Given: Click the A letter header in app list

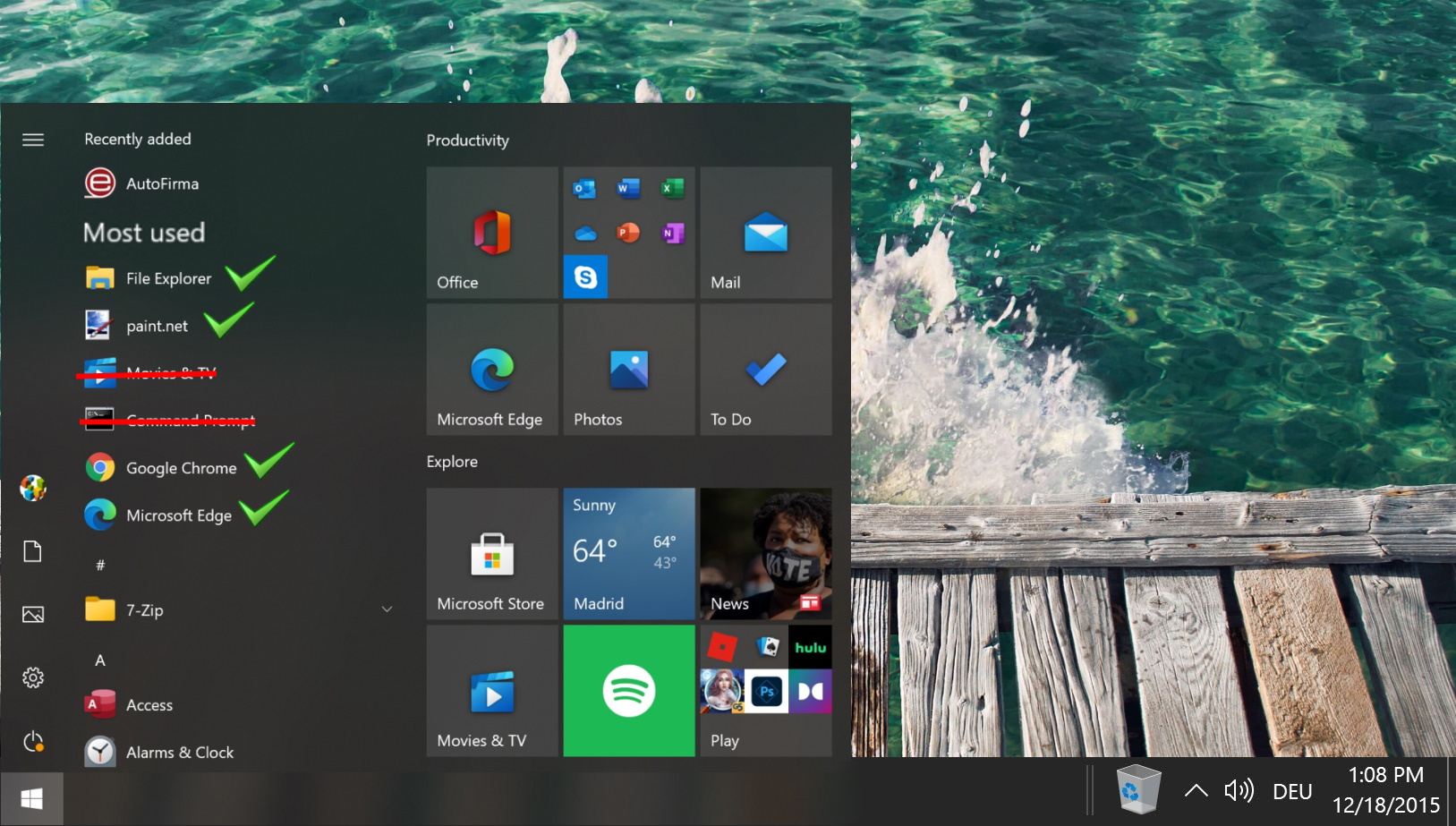Looking at the screenshot, I should pyautogui.click(x=100, y=660).
